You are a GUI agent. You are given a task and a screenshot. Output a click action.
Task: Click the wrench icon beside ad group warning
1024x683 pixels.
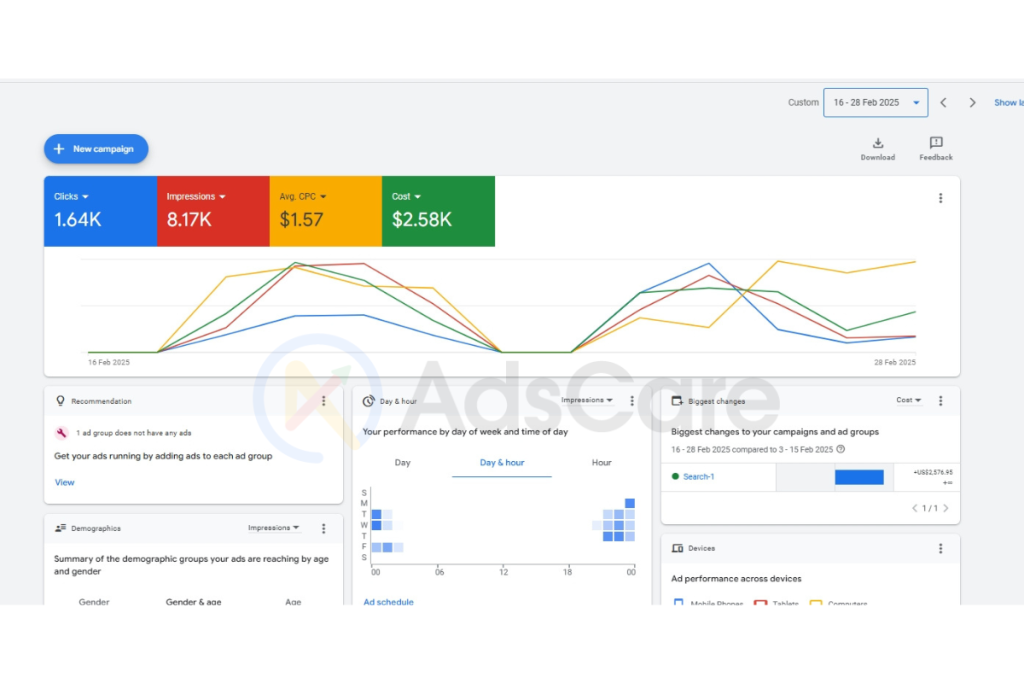[61, 433]
